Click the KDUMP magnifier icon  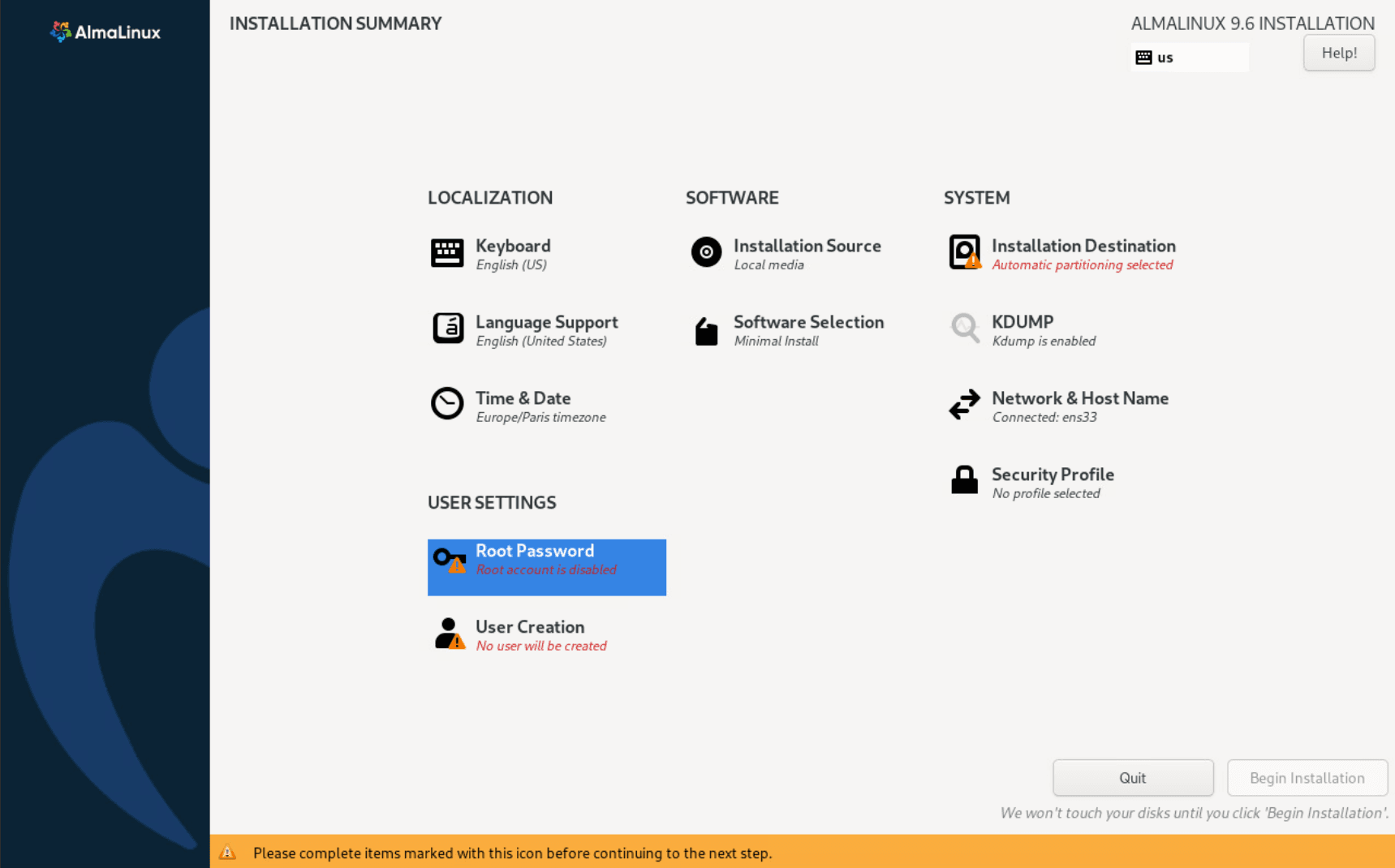(965, 329)
